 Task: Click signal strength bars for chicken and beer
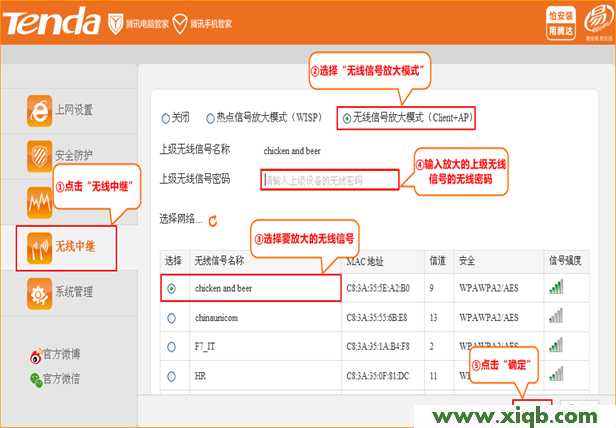[x=556, y=287]
